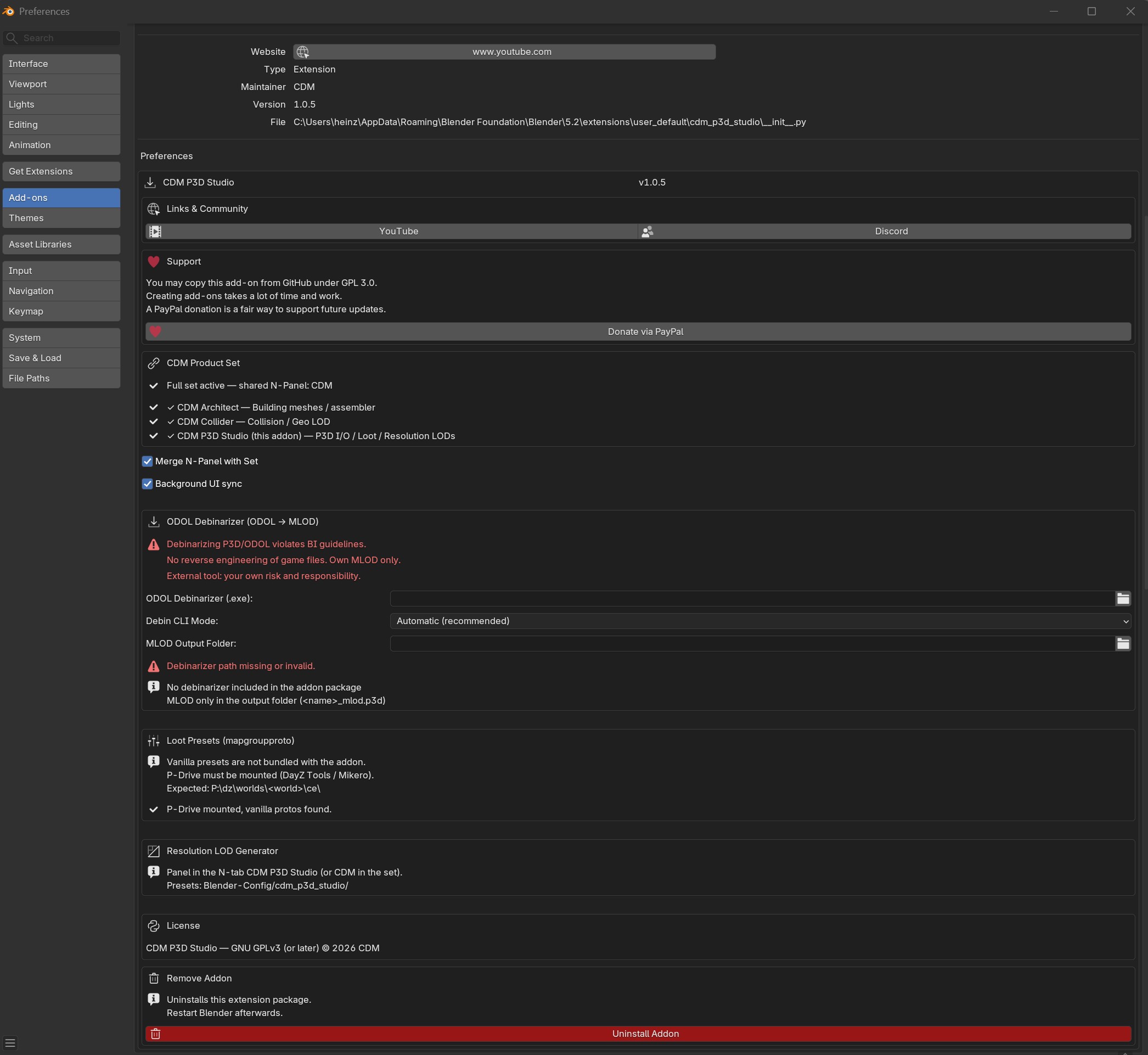Click the heart icon on the Donate button

click(x=155, y=332)
